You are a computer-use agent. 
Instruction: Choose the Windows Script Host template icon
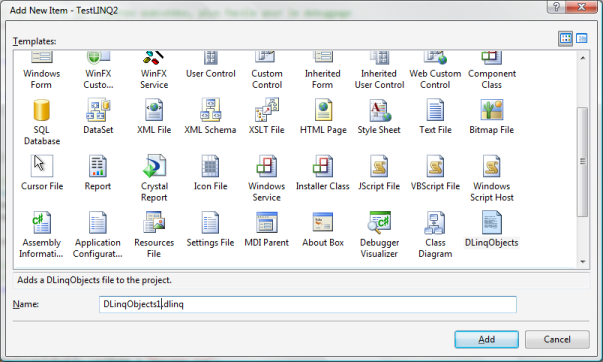coord(491,166)
